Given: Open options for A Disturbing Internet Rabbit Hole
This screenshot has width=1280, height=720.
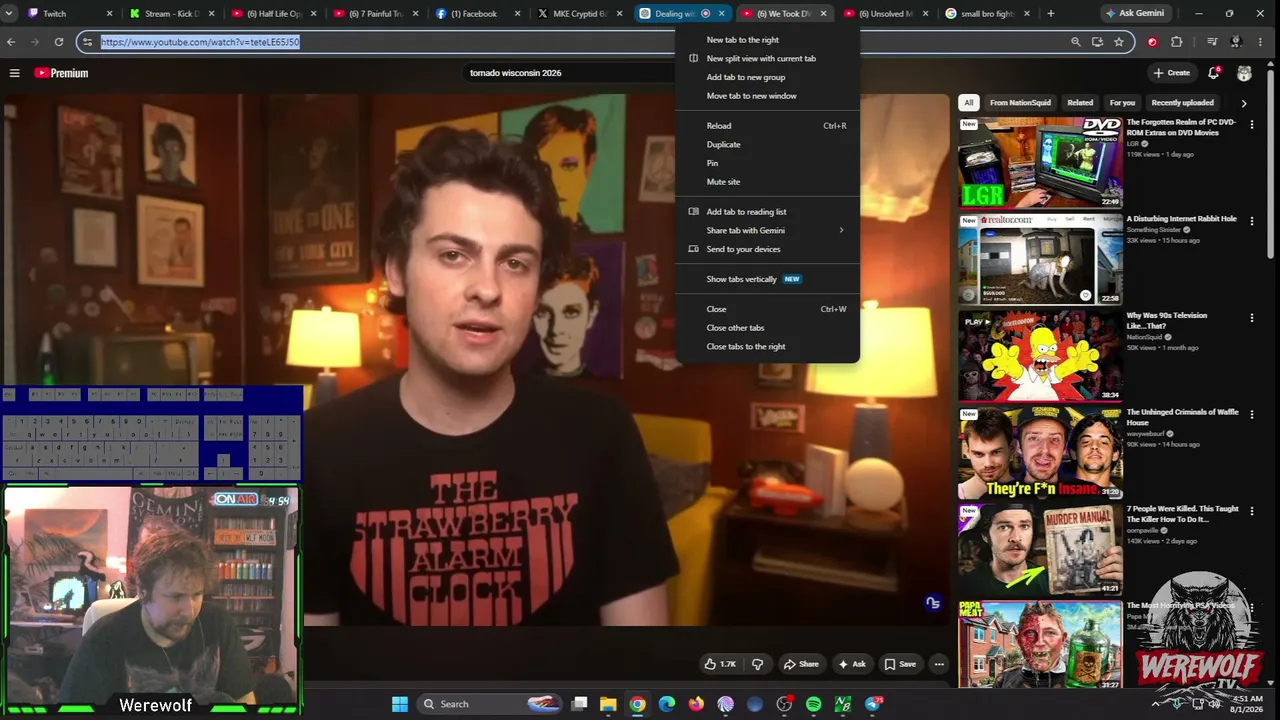Looking at the screenshot, I should [x=1251, y=220].
